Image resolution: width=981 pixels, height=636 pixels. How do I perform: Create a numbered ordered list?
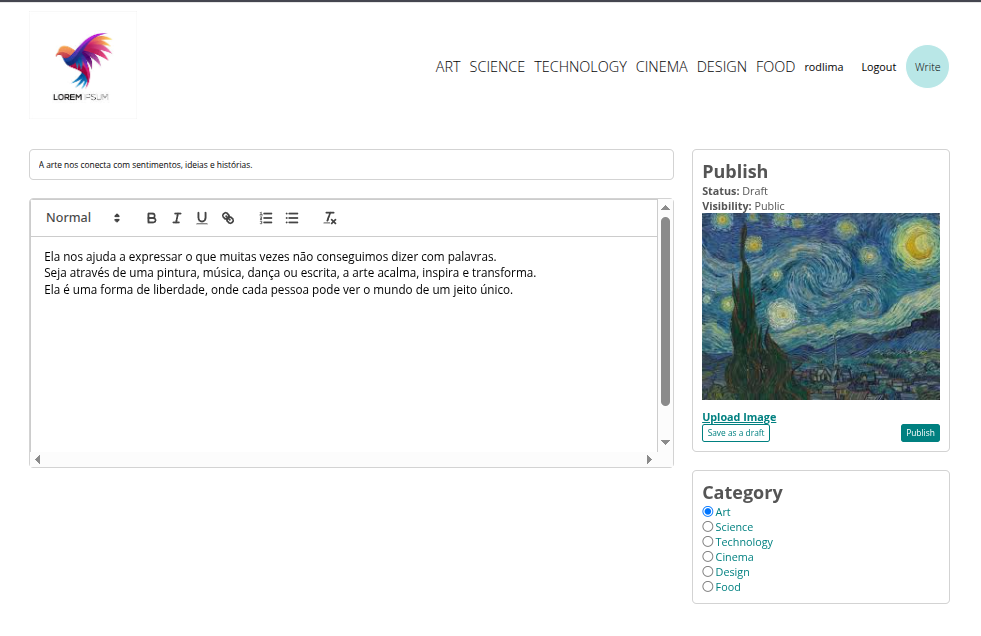[x=266, y=218]
